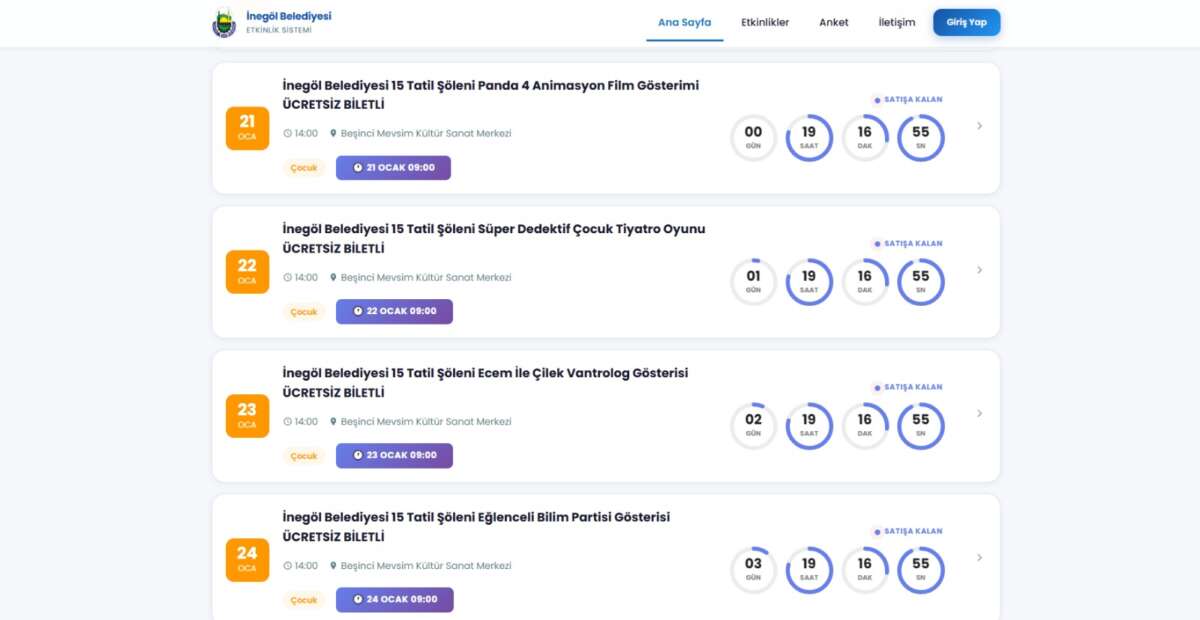This screenshot has width=1200, height=620.
Task: Click clock icon beside 14:00 on Süper Dedektif event
Action: click(x=287, y=277)
